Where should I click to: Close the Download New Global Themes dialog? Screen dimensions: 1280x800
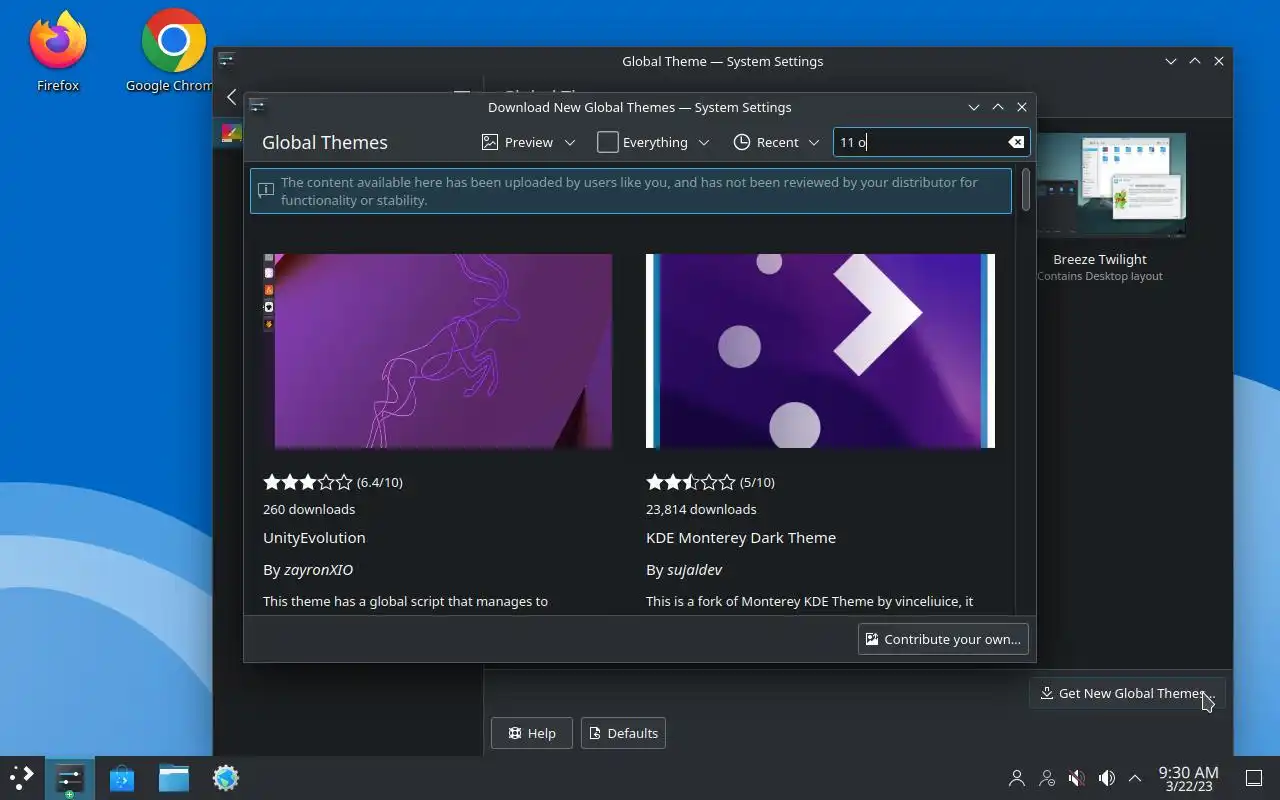click(x=1022, y=107)
